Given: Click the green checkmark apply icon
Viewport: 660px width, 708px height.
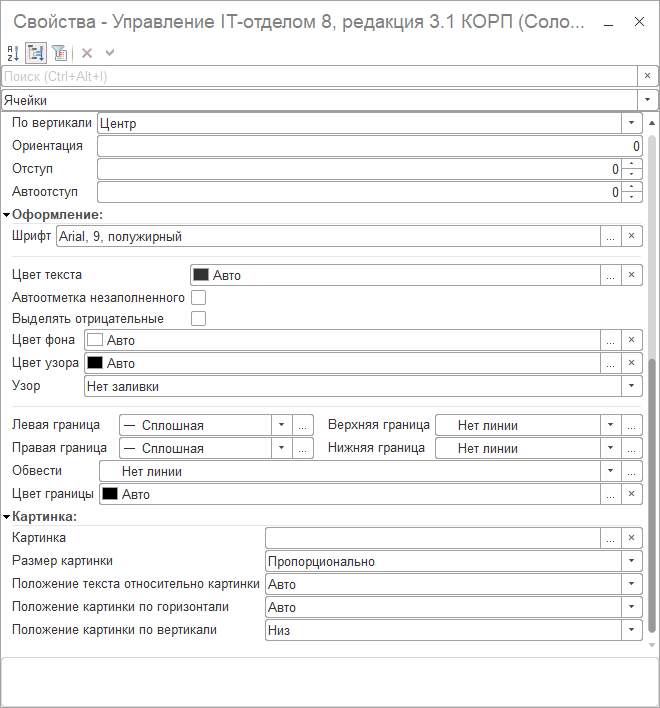Looking at the screenshot, I should pyautogui.click(x=109, y=53).
